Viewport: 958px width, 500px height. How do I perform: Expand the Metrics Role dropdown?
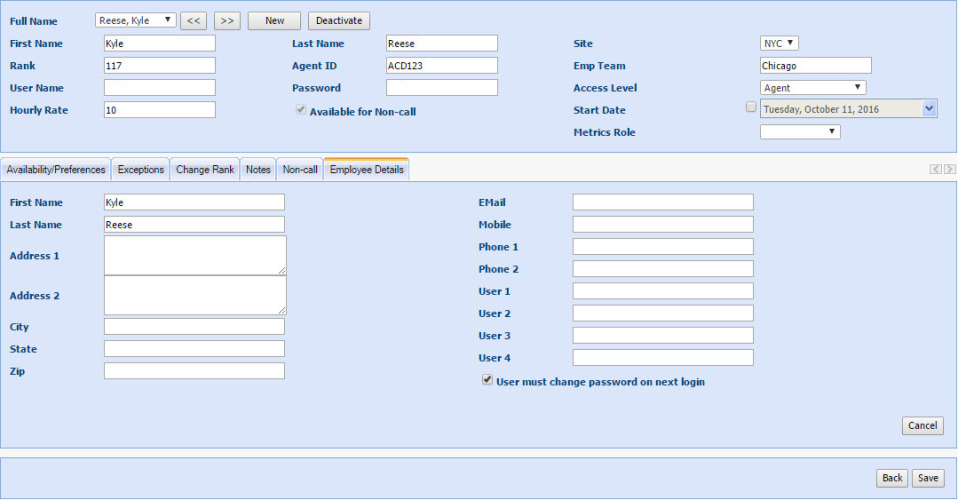800,131
